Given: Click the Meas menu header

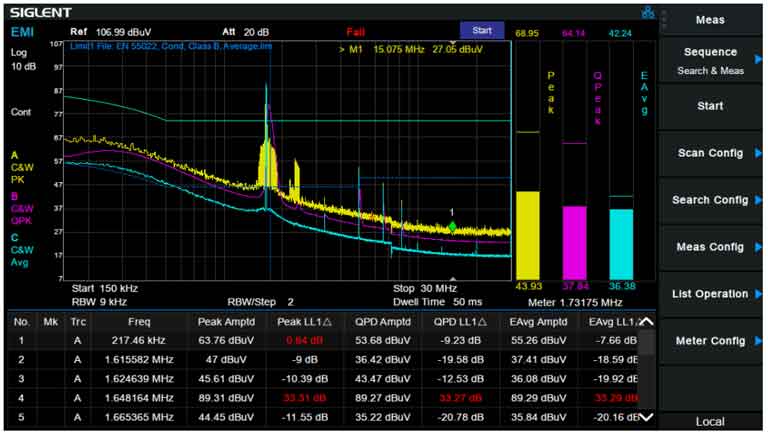Looking at the screenshot, I should (x=710, y=19).
